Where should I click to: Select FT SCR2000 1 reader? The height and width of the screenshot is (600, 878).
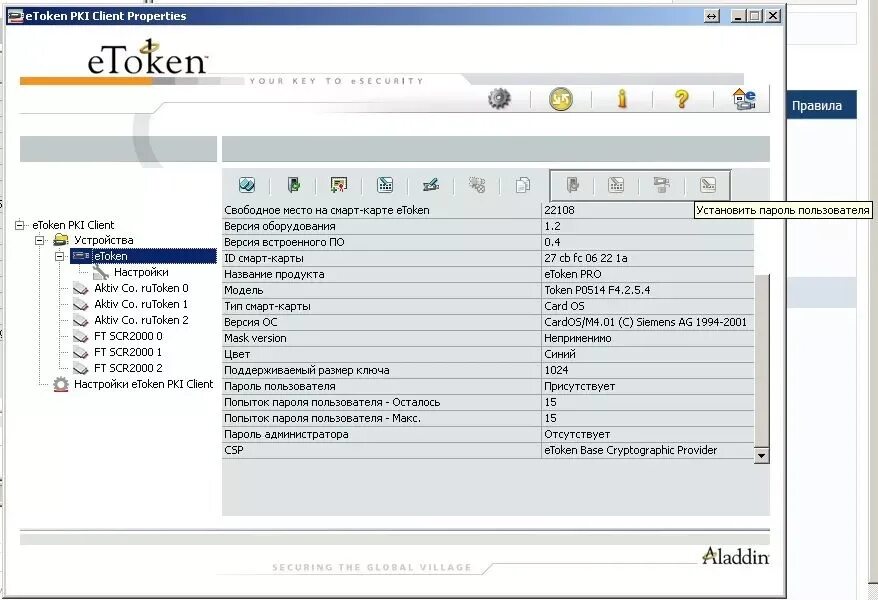(128, 352)
